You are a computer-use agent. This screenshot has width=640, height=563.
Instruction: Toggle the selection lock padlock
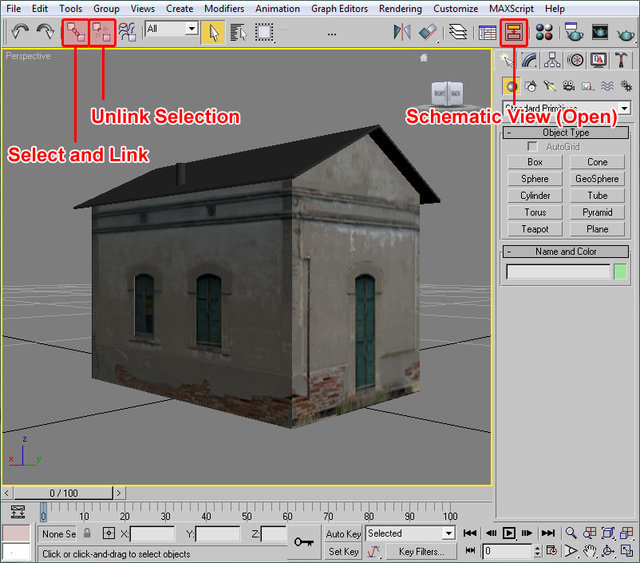coord(87,534)
